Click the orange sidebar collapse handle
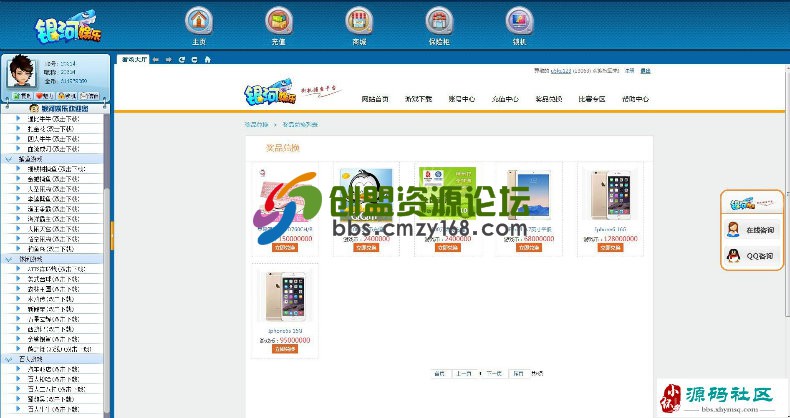This screenshot has width=790, height=418. pyautogui.click(x=112, y=236)
